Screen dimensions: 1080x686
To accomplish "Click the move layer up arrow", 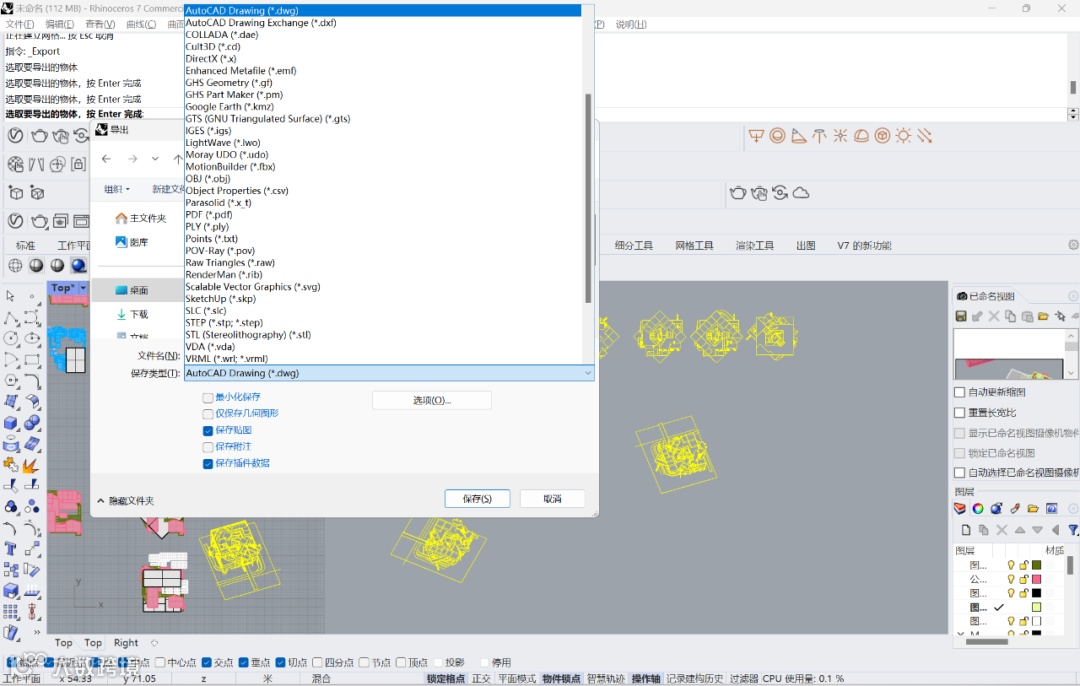I will (x=1019, y=530).
